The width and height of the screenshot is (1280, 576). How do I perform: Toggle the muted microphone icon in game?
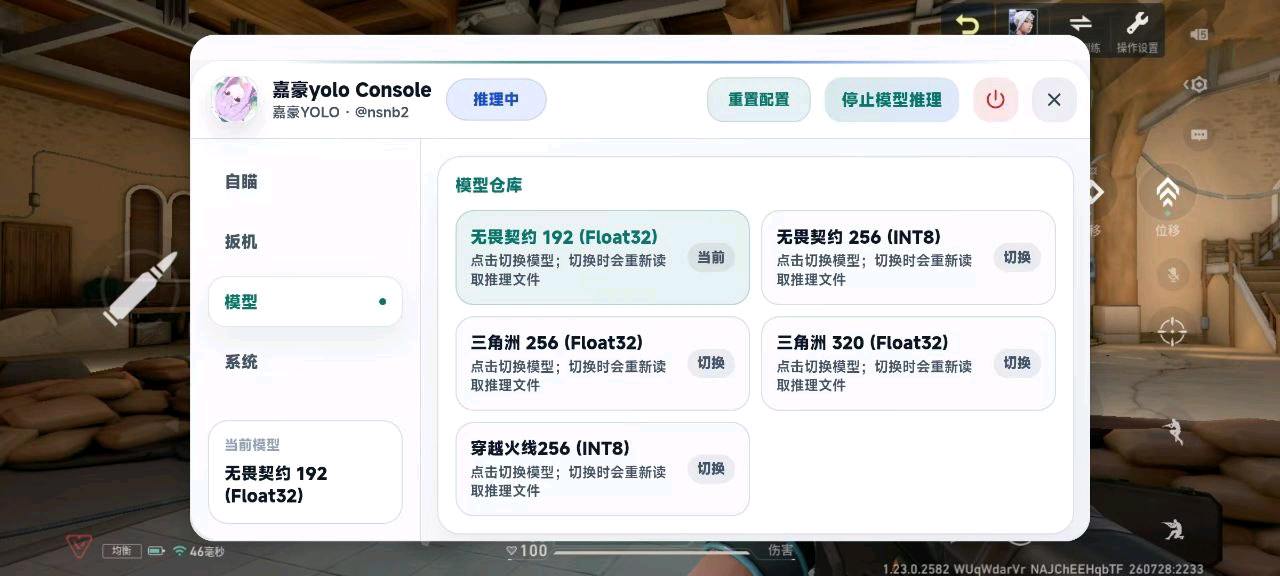tap(1171, 273)
